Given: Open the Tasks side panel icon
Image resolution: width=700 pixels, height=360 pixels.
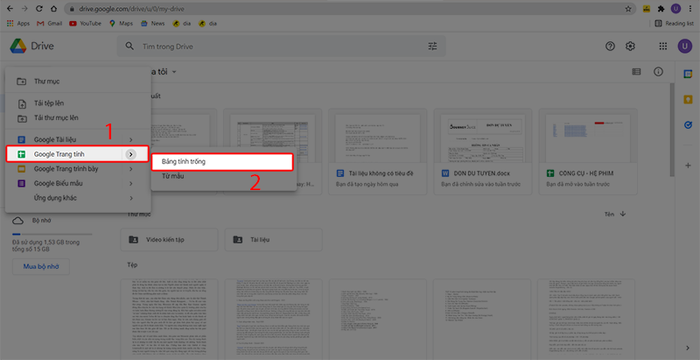Looking at the screenshot, I should tap(688, 125).
